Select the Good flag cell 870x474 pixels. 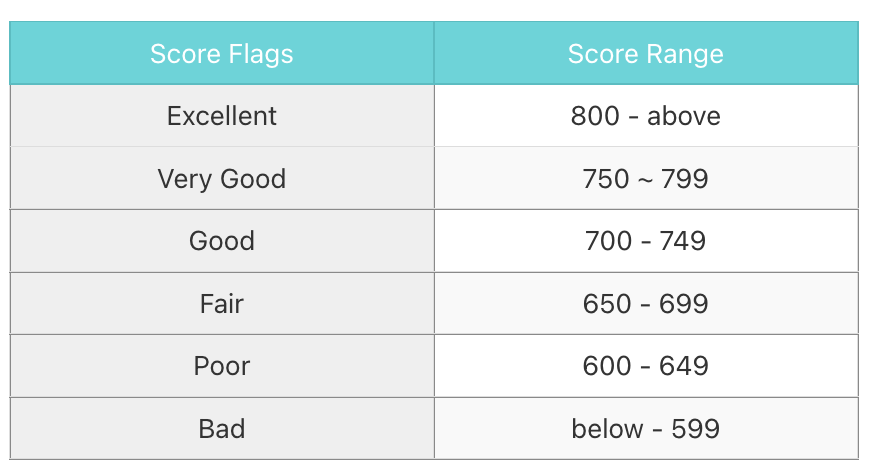tap(222, 241)
